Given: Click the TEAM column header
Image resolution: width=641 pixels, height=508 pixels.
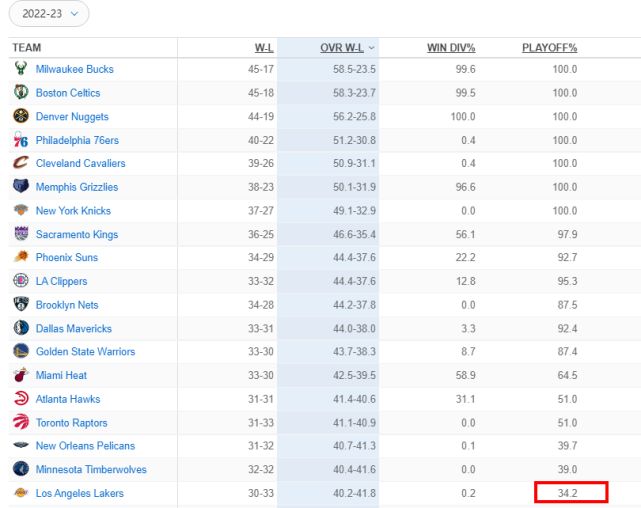Looking at the screenshot, I should pos(27,48).
